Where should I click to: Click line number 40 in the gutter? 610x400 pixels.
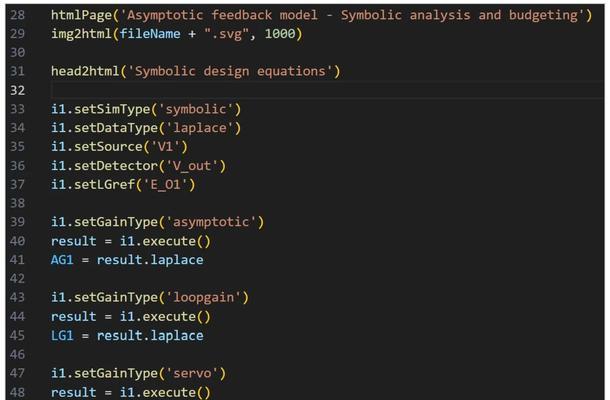click(17, 241)
